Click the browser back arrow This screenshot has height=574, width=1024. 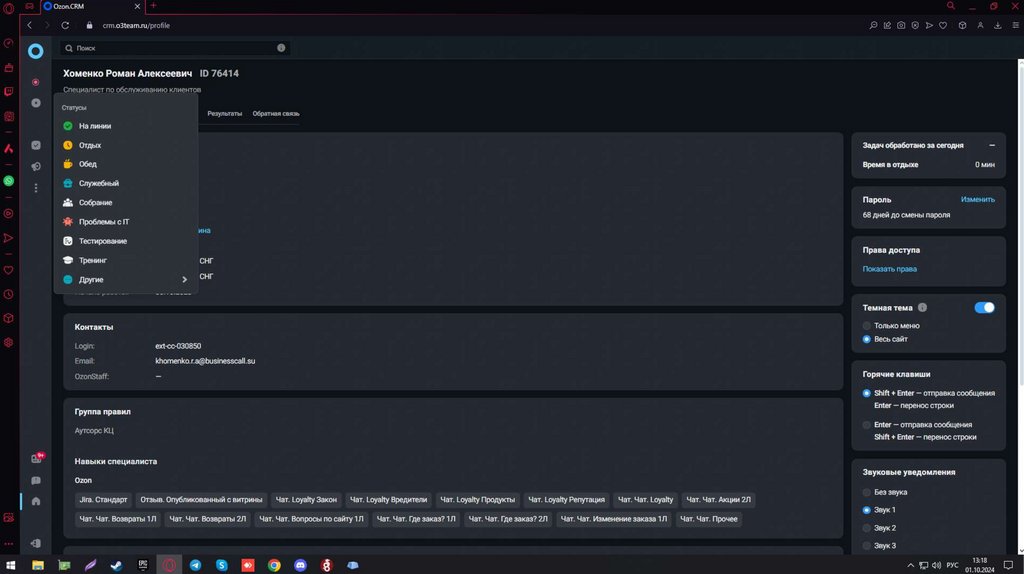29,25
